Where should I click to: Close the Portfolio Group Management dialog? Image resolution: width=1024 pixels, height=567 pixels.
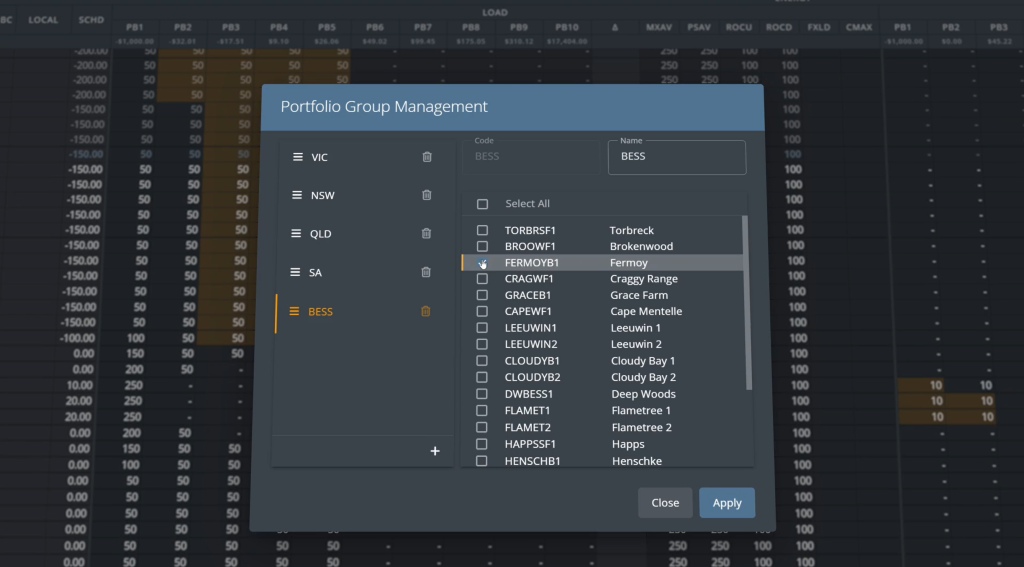pyautogui.click(x=665, y=503)
